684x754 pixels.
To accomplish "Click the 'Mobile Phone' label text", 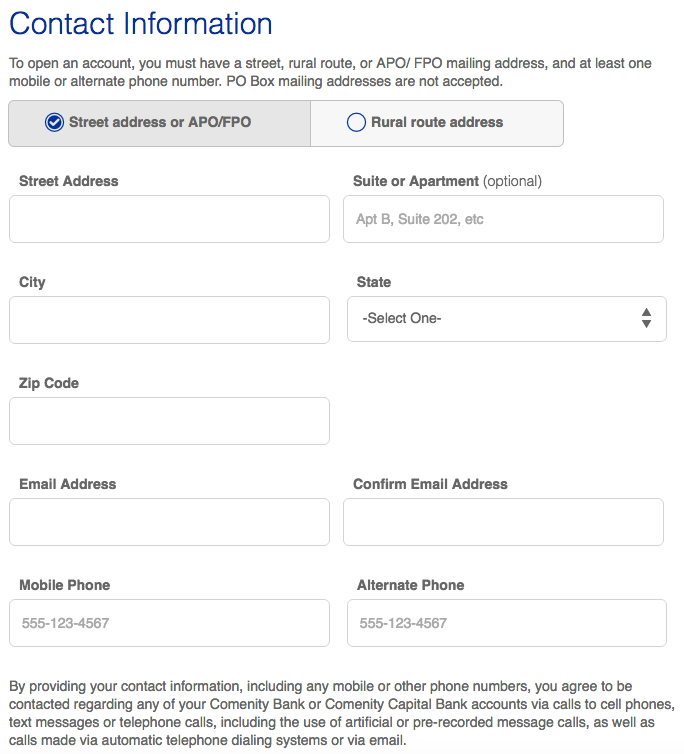I will click(x=64, y=585).
